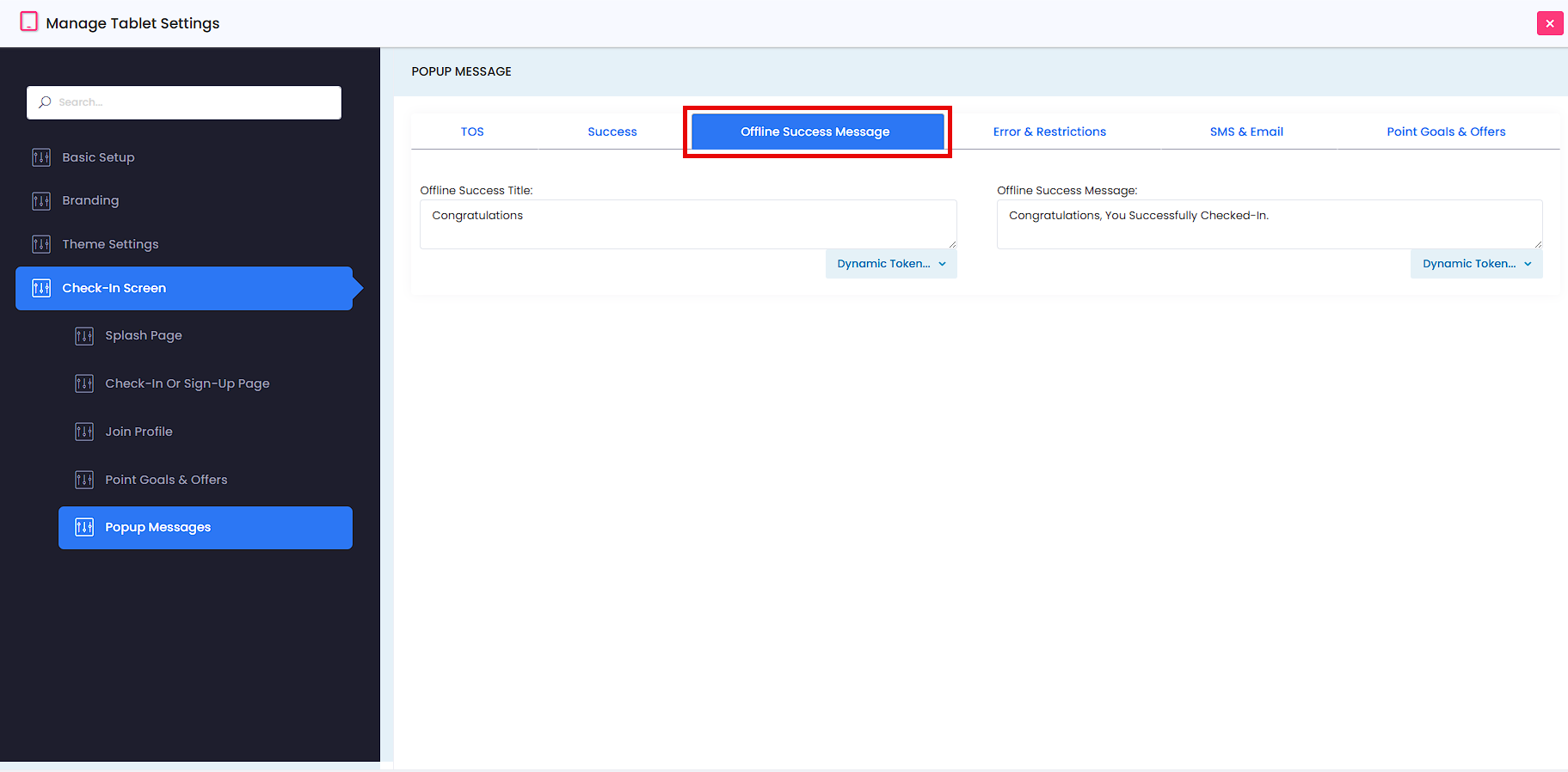1568x772 pixels.
Task: Switch to the Success tab
Action: 612,132
